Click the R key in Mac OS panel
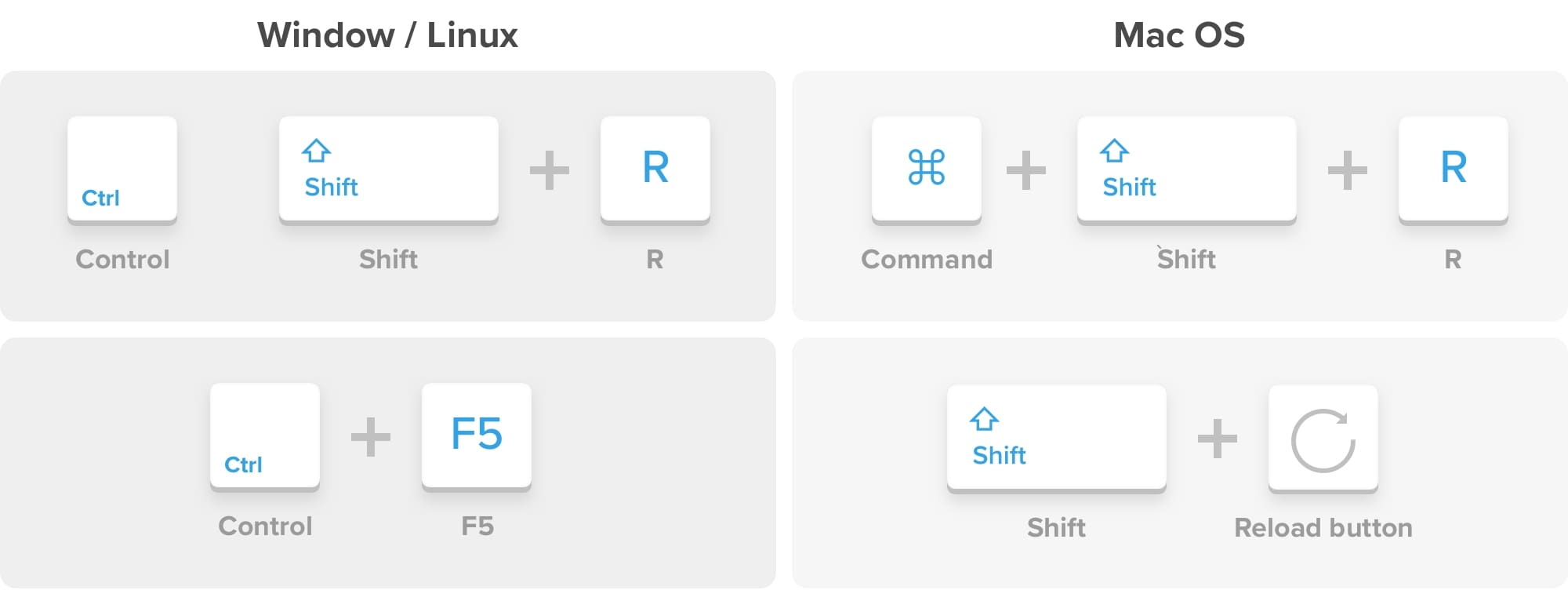 click(x=1453, y=169)
